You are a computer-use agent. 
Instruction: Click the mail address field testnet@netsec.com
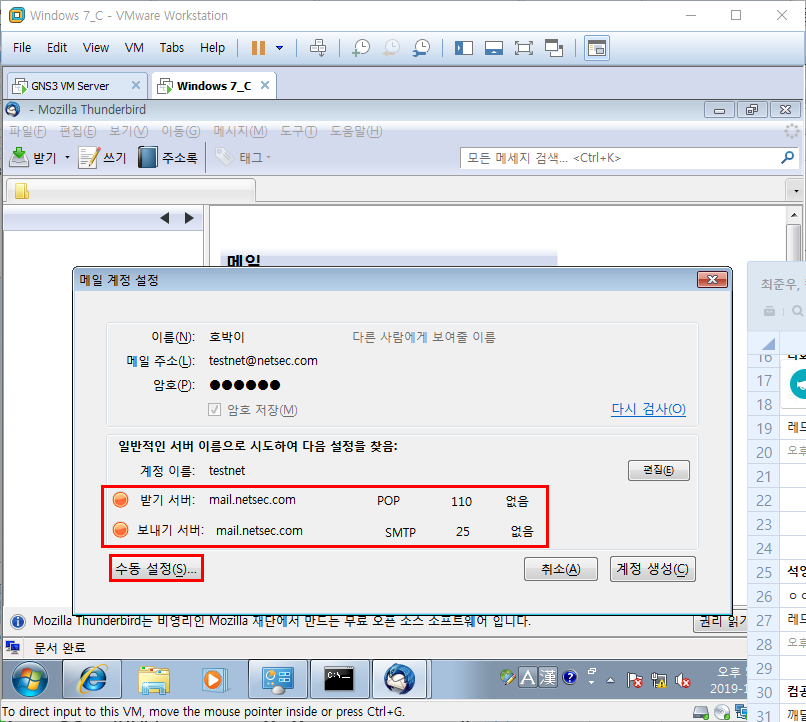(x=263, y=361)
